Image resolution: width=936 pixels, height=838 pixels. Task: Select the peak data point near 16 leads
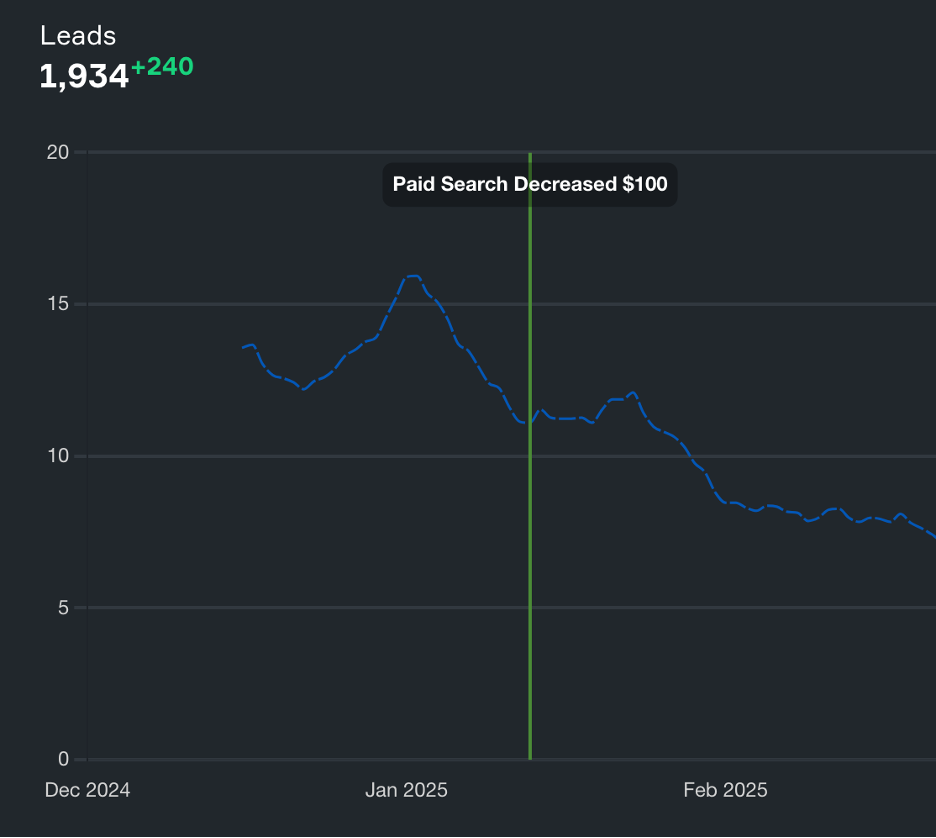coord(414,277)
